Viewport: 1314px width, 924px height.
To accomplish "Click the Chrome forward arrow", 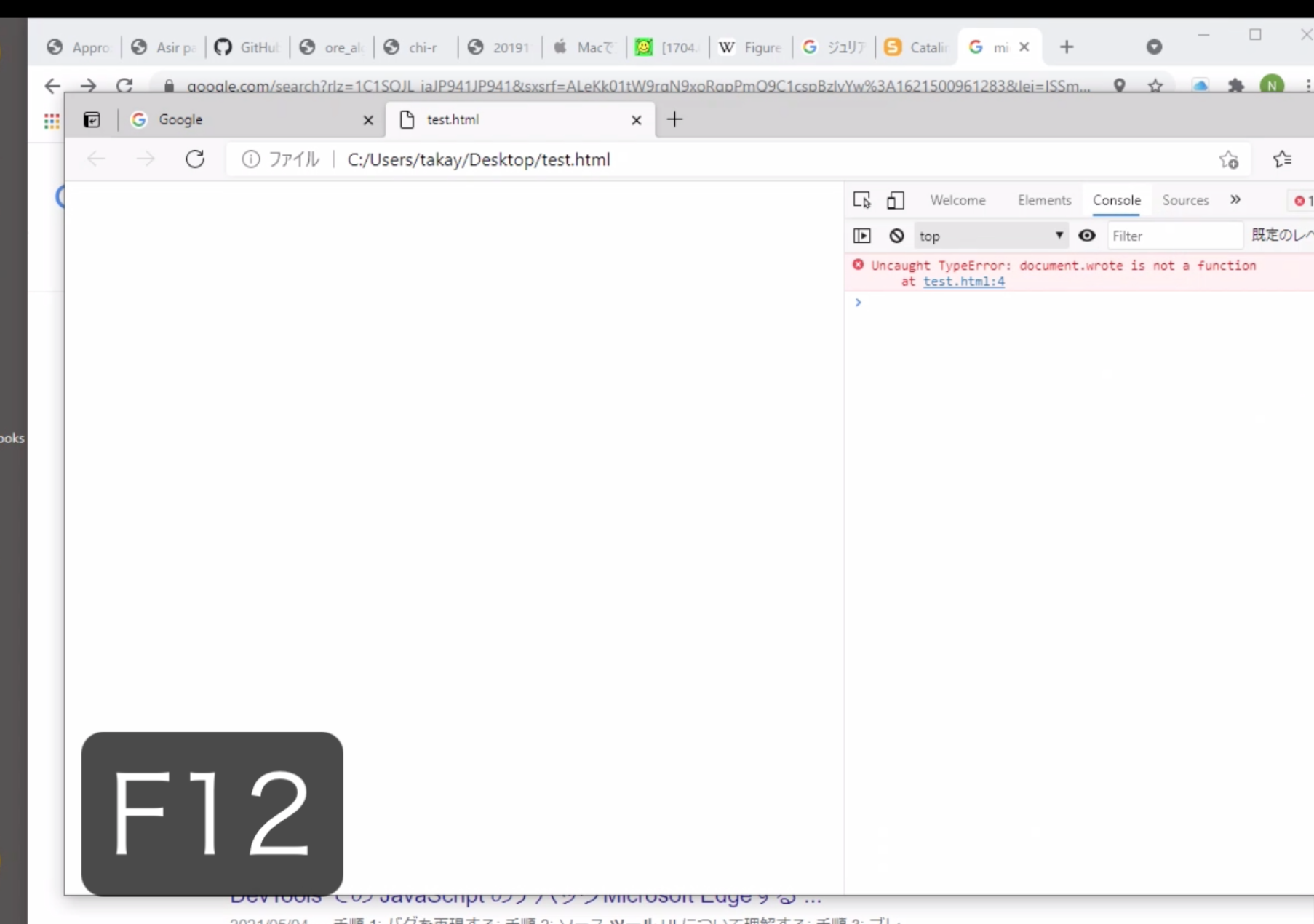I will (x=88, y=86).
